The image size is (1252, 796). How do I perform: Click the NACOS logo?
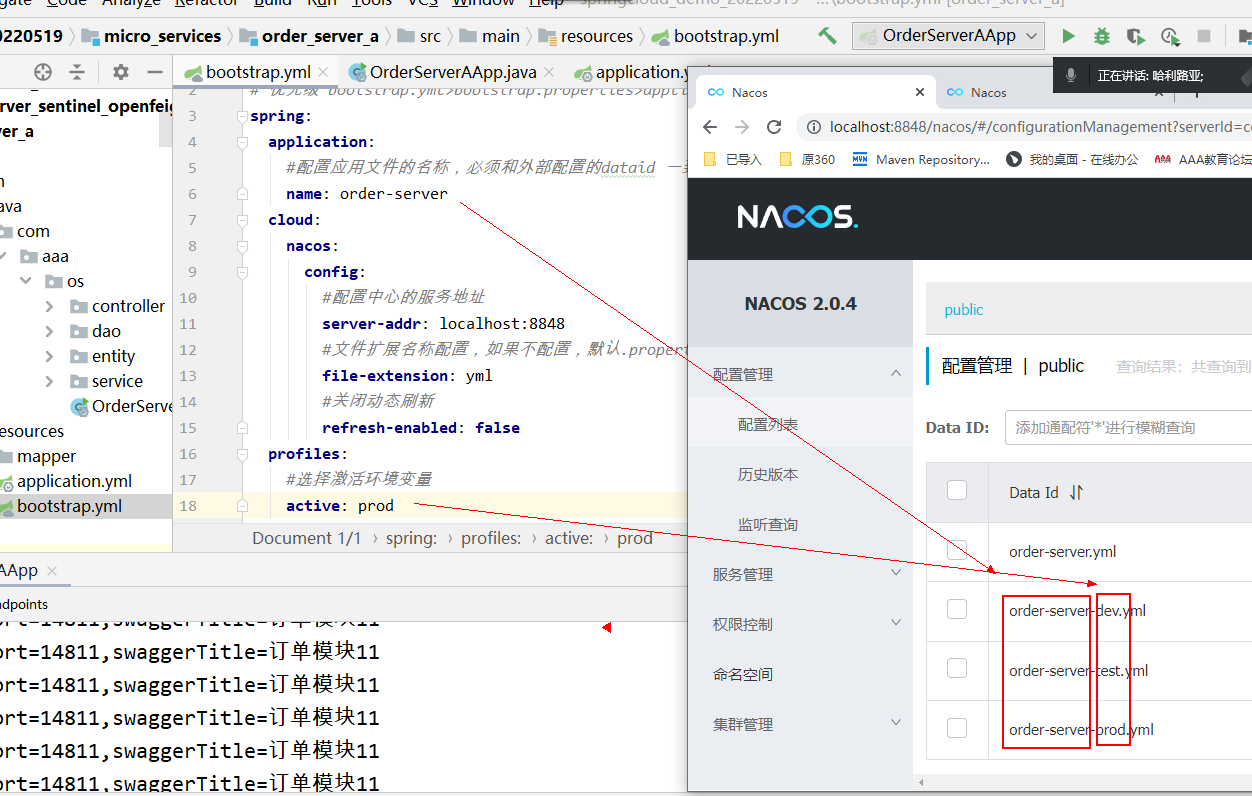click(797, 217)
